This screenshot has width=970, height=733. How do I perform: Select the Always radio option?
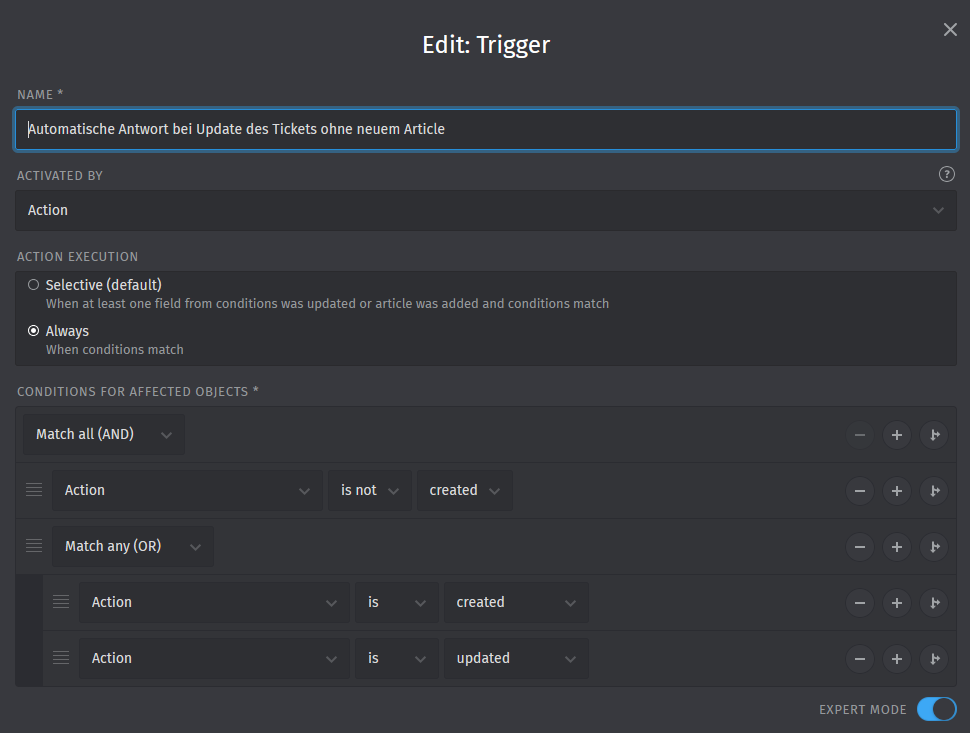[x=33, y=331]
